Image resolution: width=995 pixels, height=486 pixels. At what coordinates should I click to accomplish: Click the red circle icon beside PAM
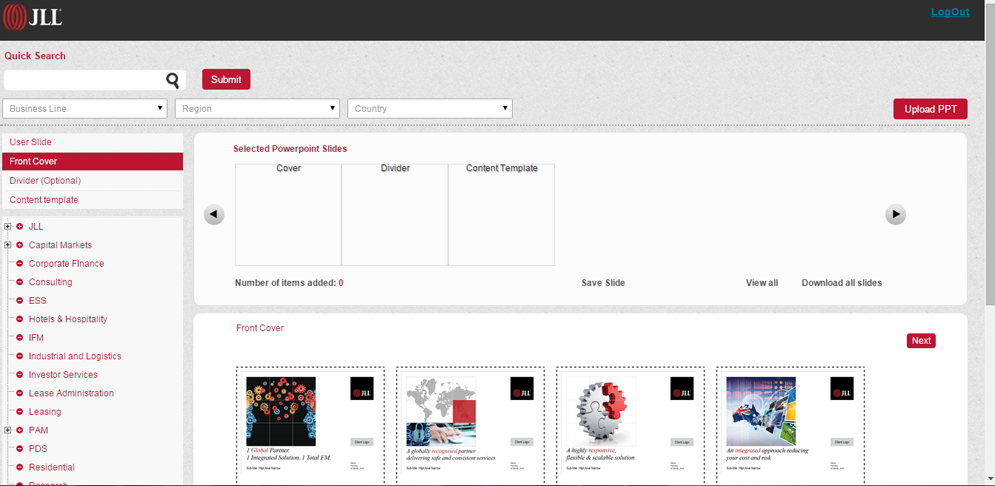(x=20, y=430)
